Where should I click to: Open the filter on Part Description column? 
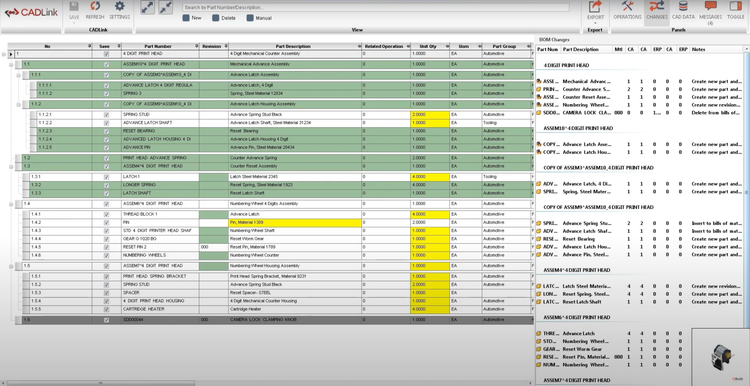pyautogui.click(x=359, y=46)
